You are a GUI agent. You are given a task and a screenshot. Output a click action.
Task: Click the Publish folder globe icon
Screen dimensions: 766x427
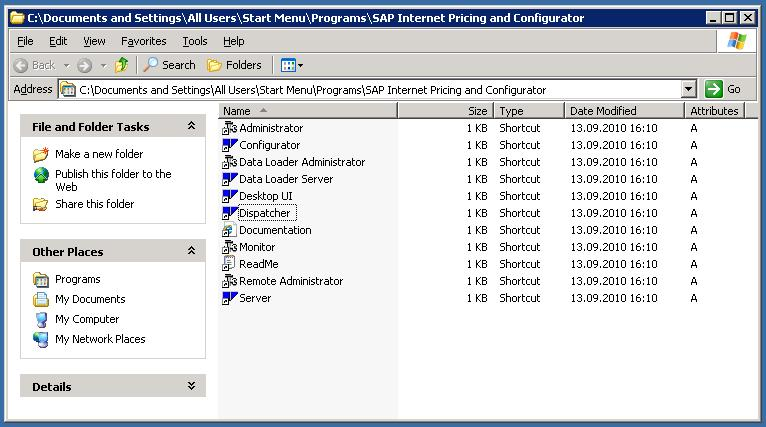click(x=41, y=175)
